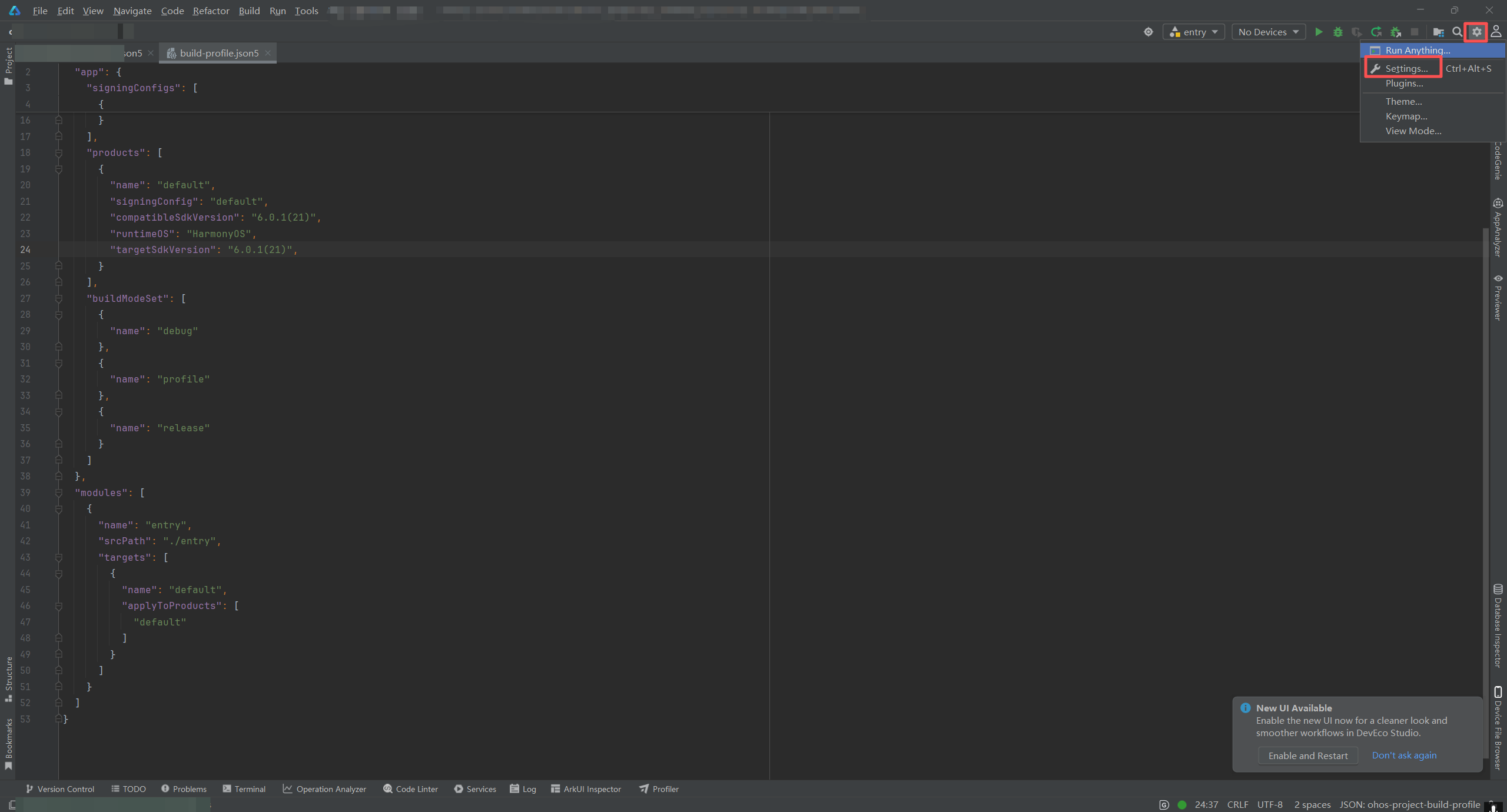Image resolution: width=1507 pixels, height=812 pixels.
Task: Close the build-profile.json5 tab
Action: (x=268, y=53)
